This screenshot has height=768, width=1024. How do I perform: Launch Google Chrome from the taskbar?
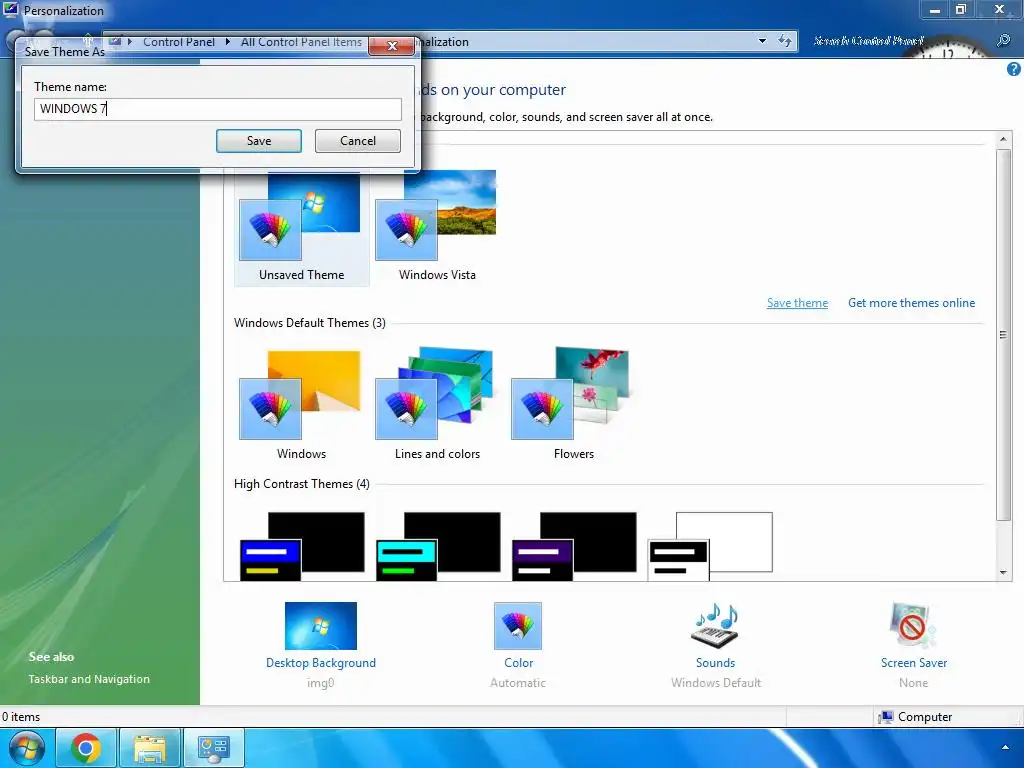(86, 748)
